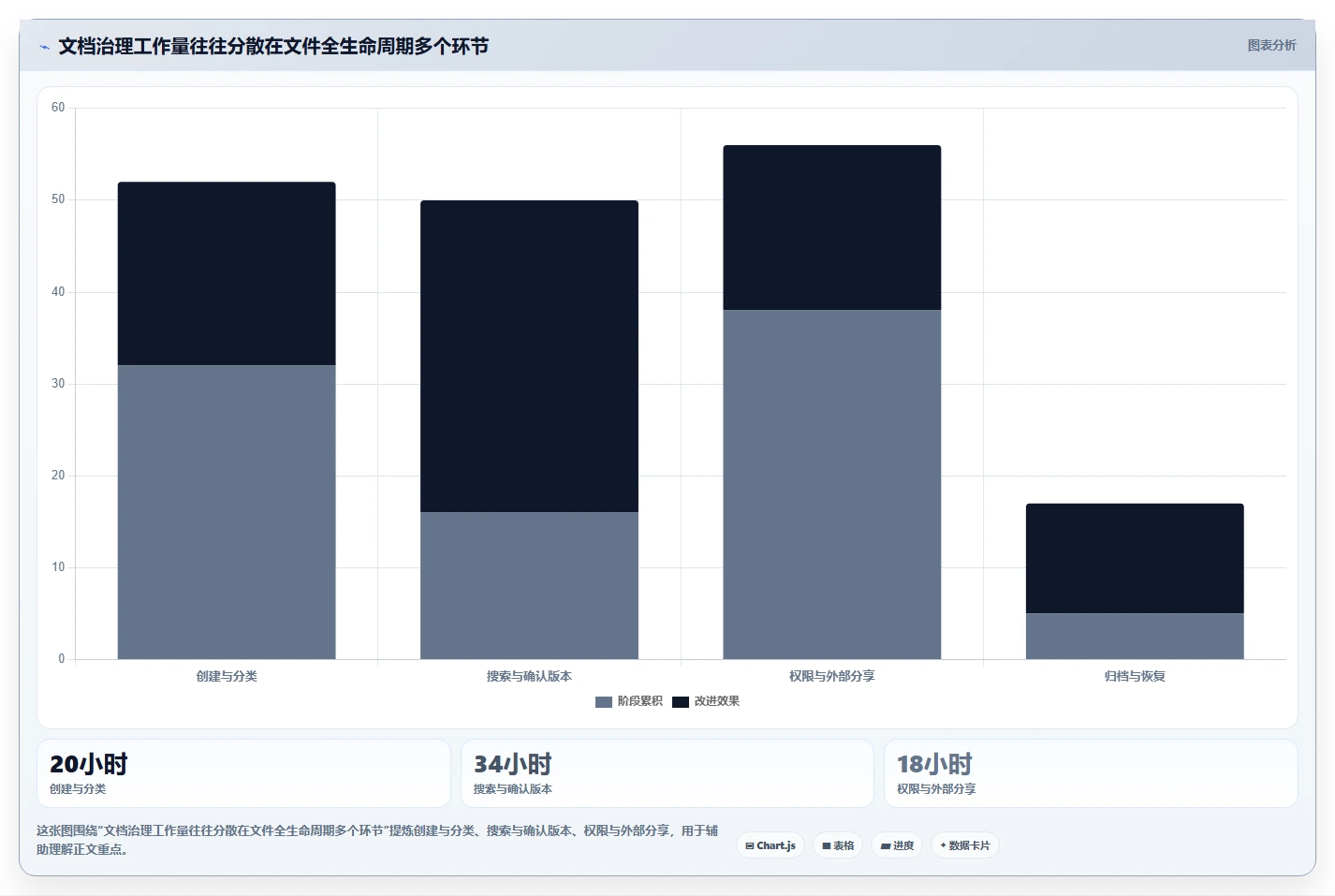Viewport: 1335px width, 896px height.
Task: Click the y-axis value 60
Action: pos(58,108)
